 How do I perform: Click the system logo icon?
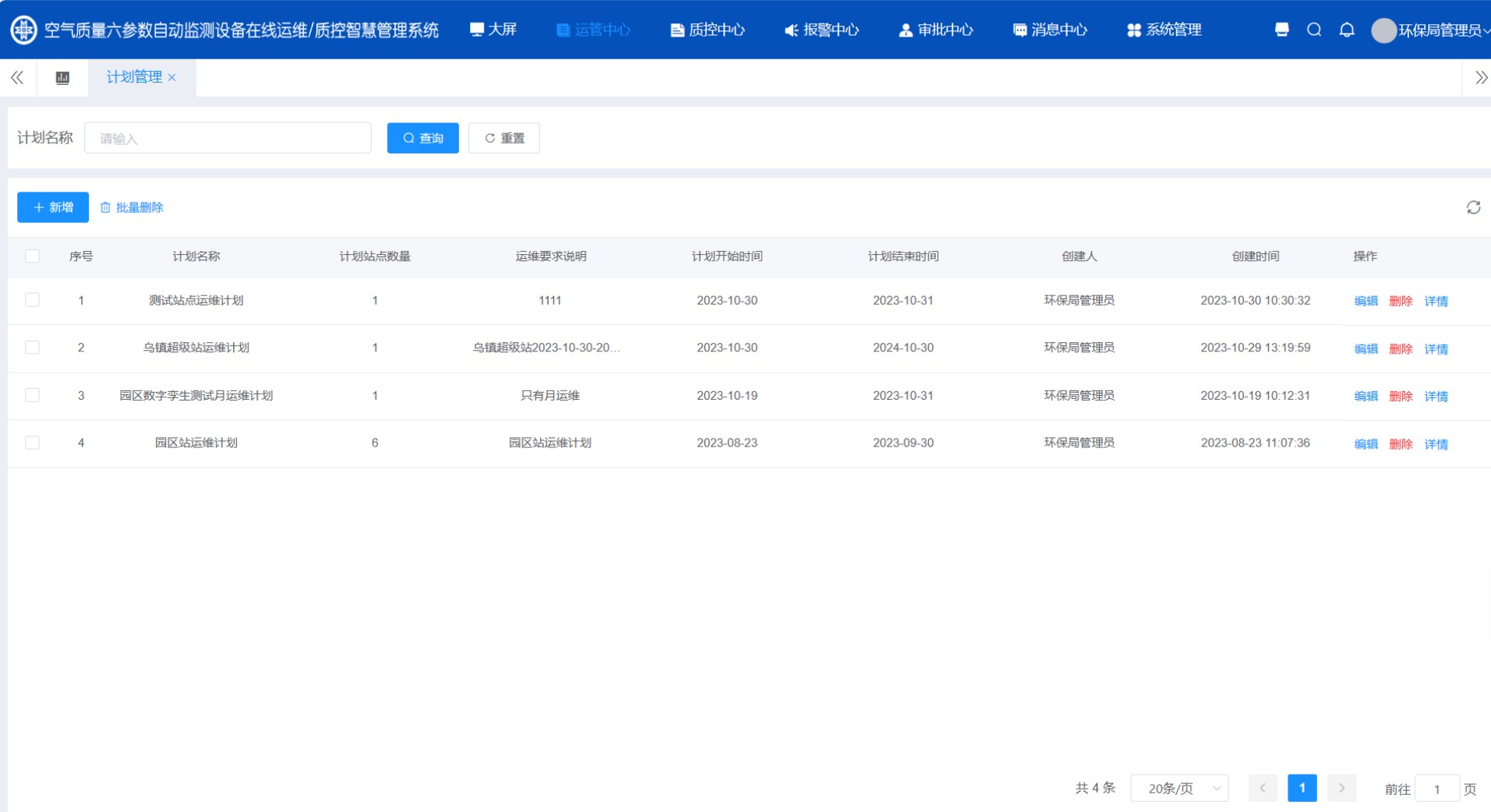pos(23,30)
